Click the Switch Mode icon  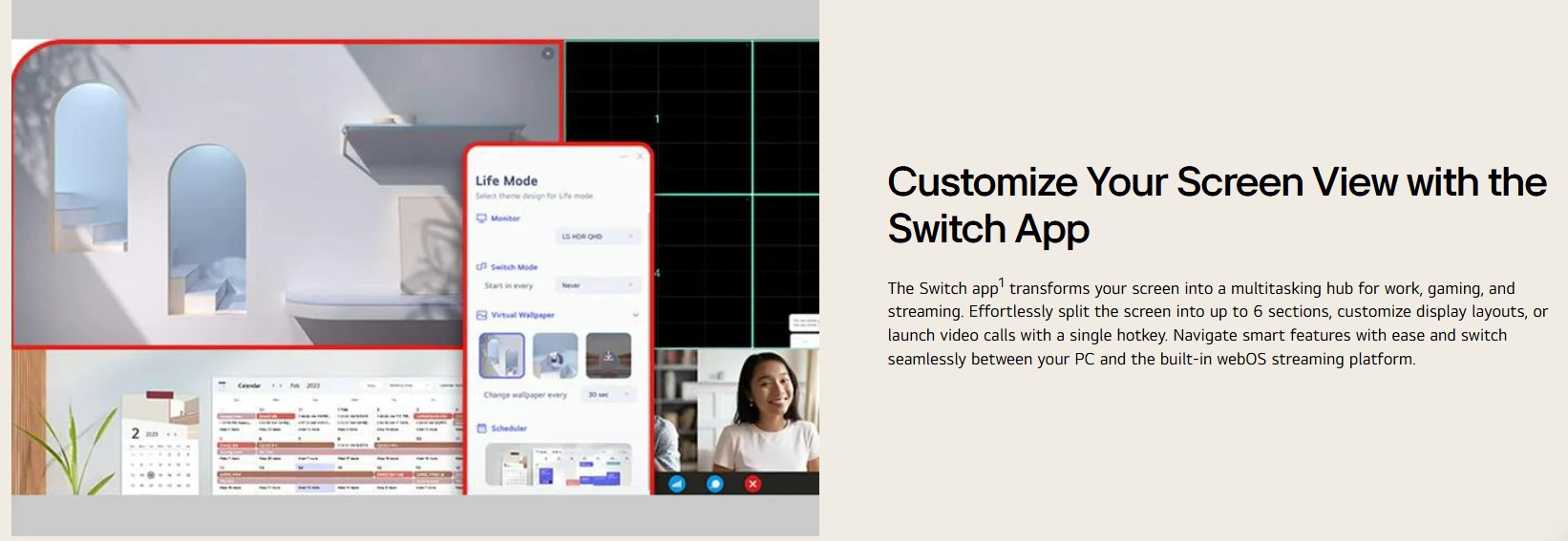pyautogui.click(x=481, y=267)
